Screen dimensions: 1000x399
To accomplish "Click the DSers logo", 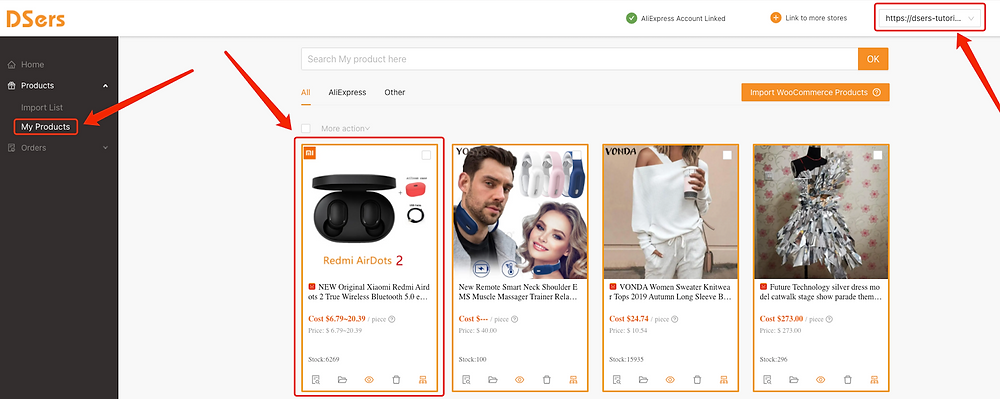I will coord(36,19).
